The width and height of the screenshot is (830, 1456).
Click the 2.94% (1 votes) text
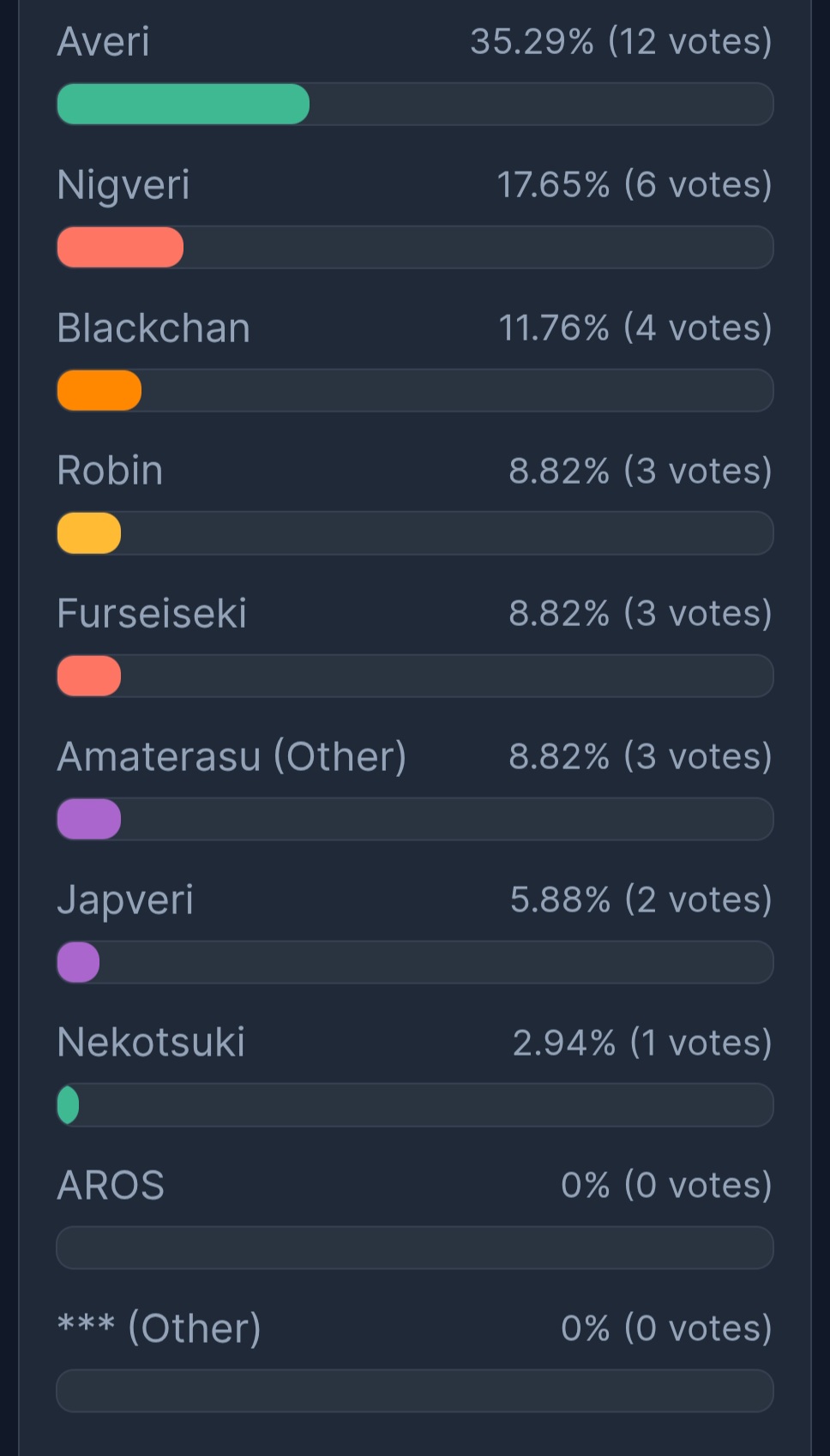[642, 1043]
